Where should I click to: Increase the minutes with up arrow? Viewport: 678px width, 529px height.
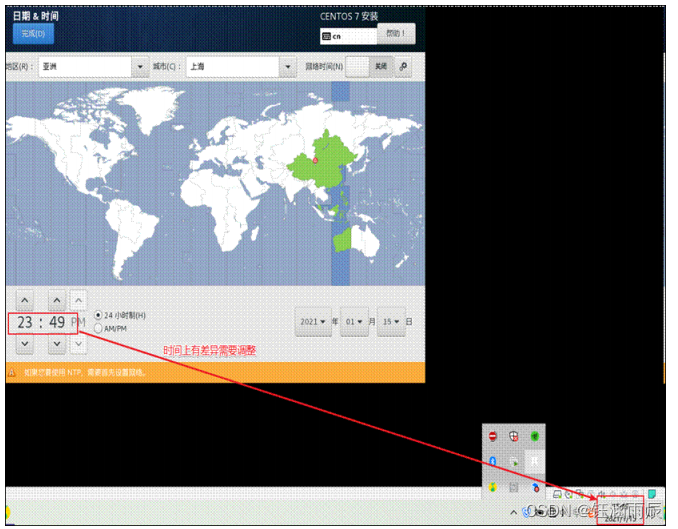57,300
